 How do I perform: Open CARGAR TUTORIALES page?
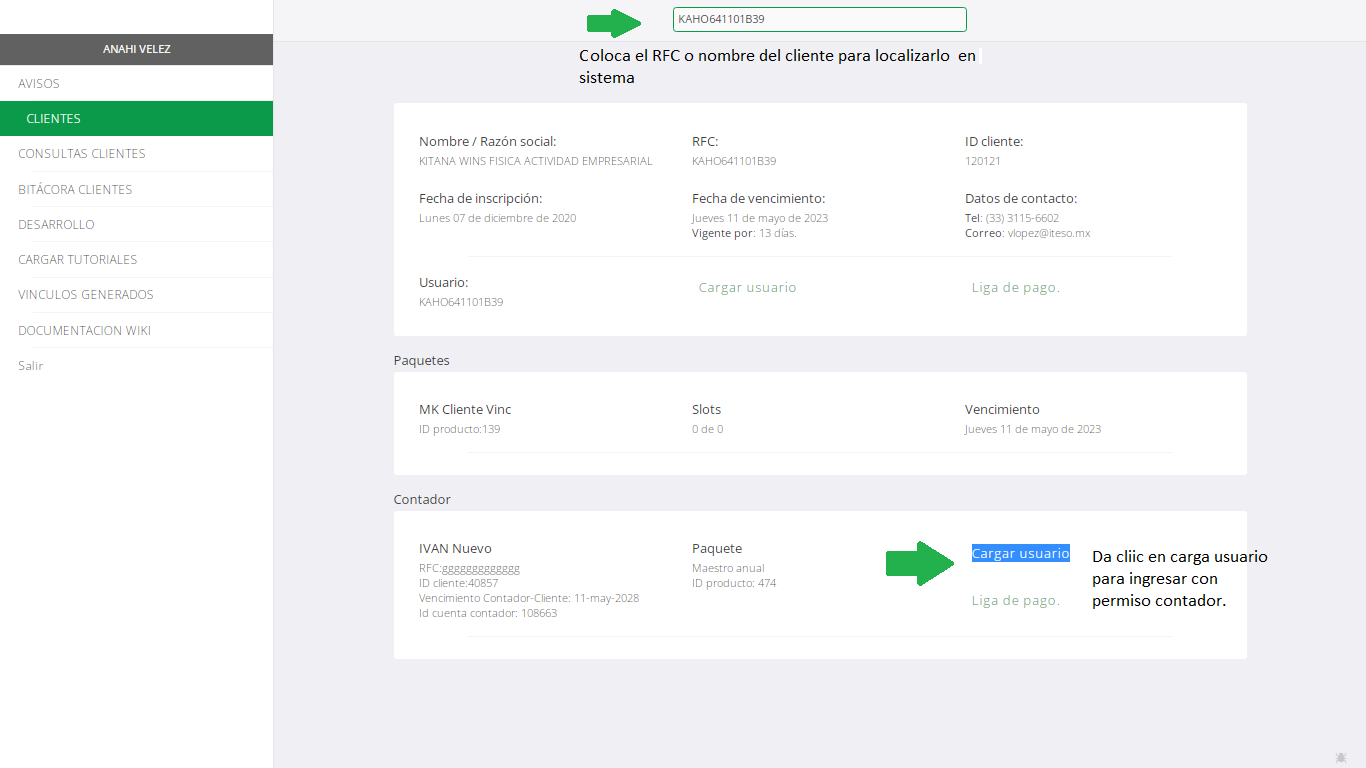tap(78, 260)
